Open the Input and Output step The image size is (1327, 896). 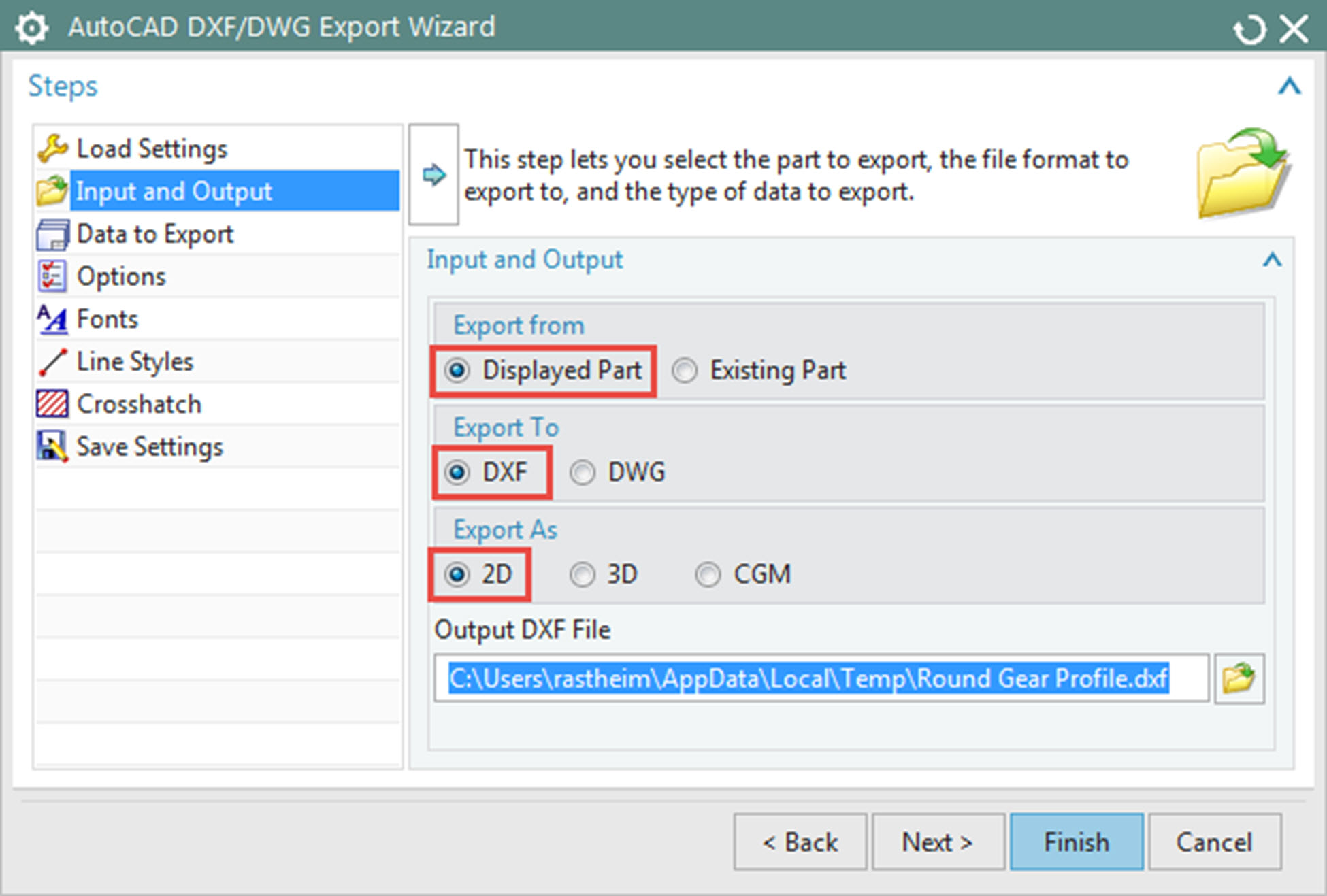click(174, 191)
